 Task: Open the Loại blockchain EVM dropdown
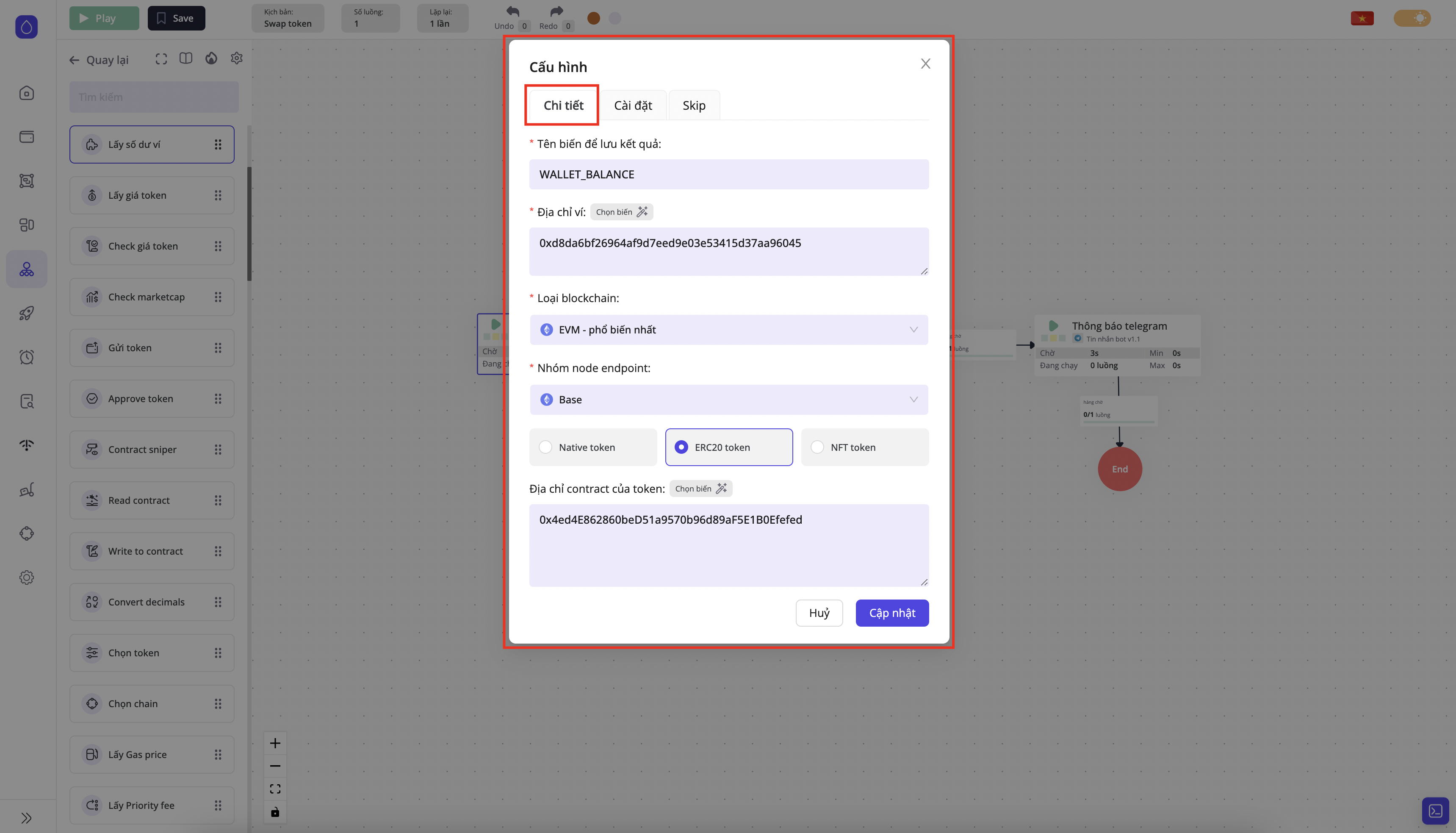pos(728,330)
